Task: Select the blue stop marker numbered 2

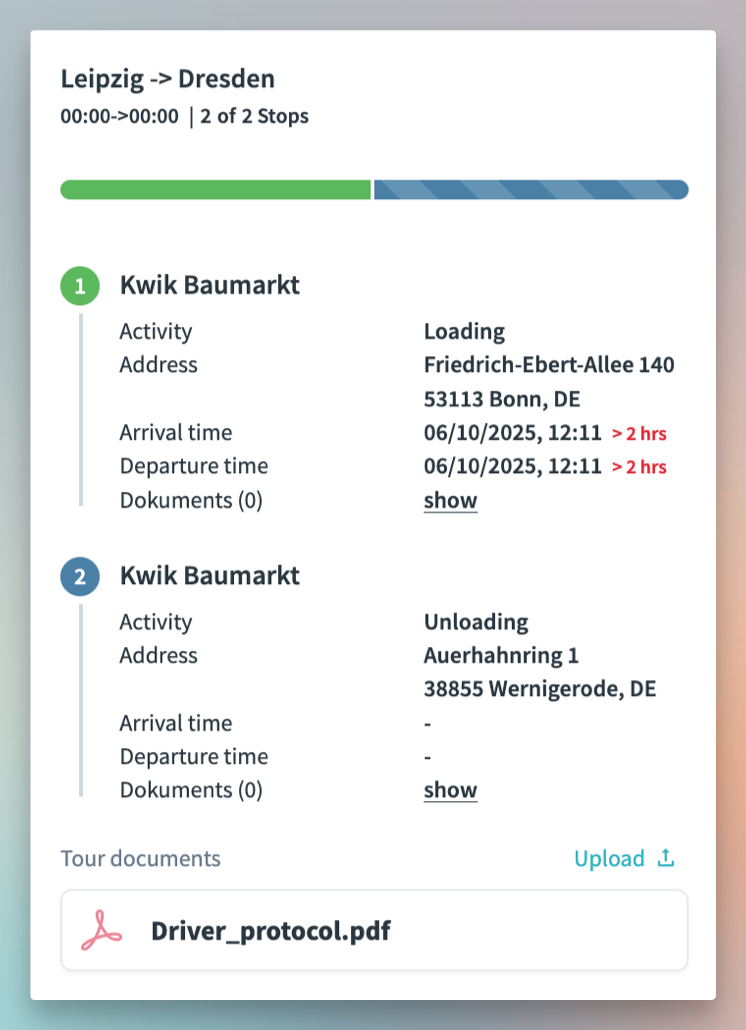Action: [80, 576]
